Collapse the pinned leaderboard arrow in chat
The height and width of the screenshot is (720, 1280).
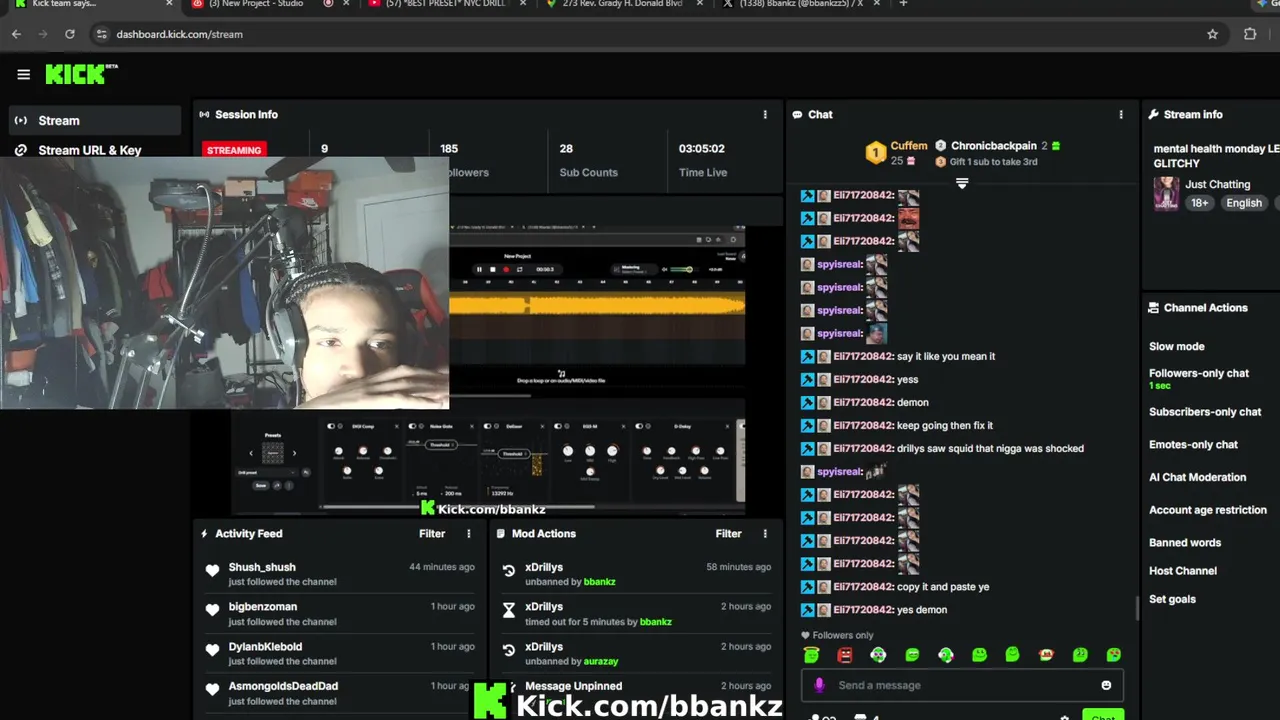962,183
